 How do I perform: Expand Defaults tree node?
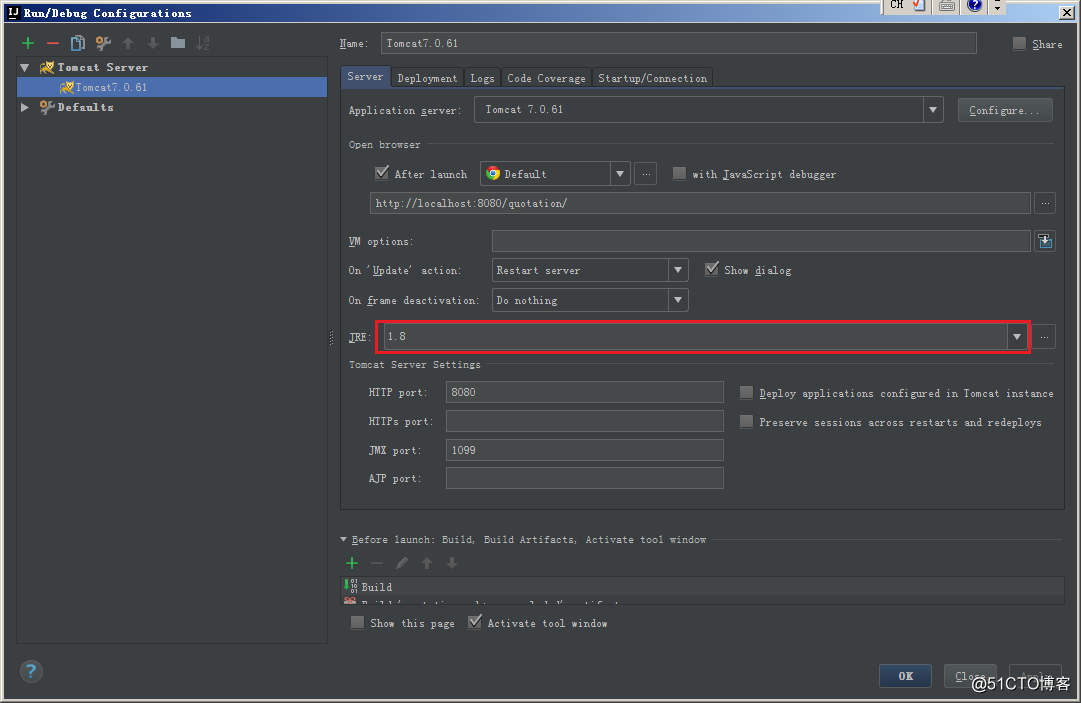(x=25, y=108)
